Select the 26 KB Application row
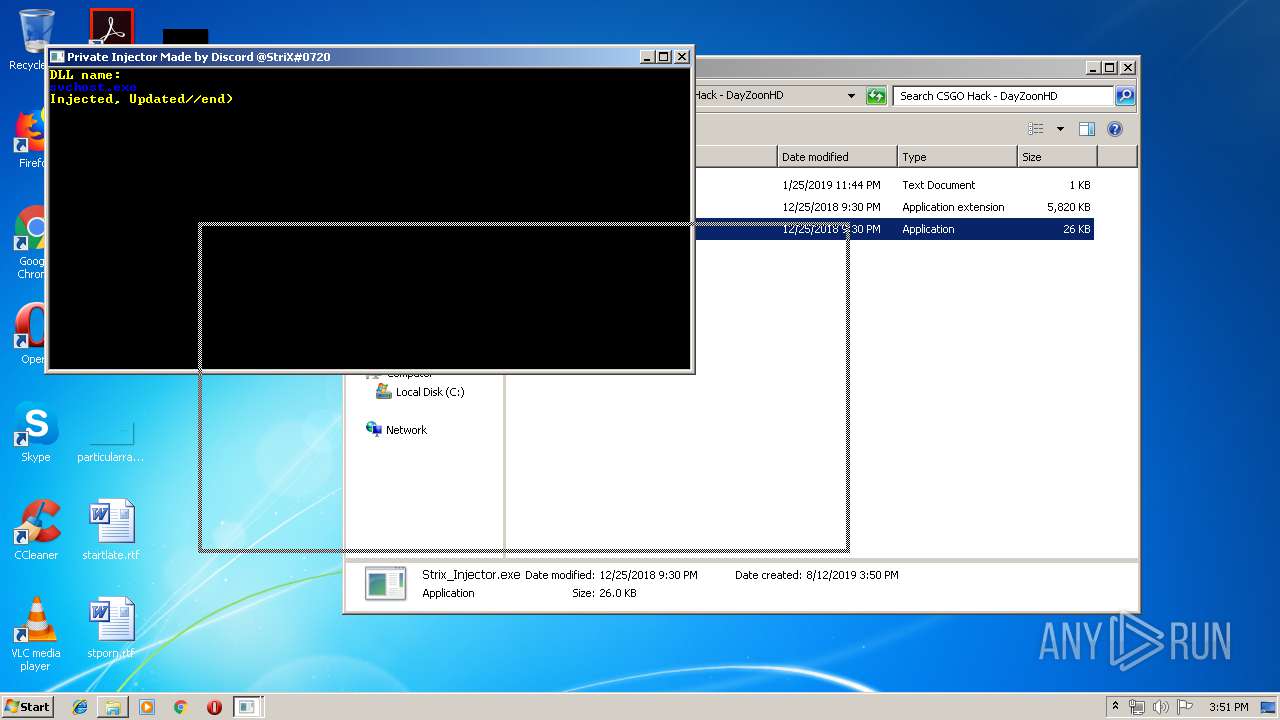1280x720 pixels. click(x=894, y=229)
